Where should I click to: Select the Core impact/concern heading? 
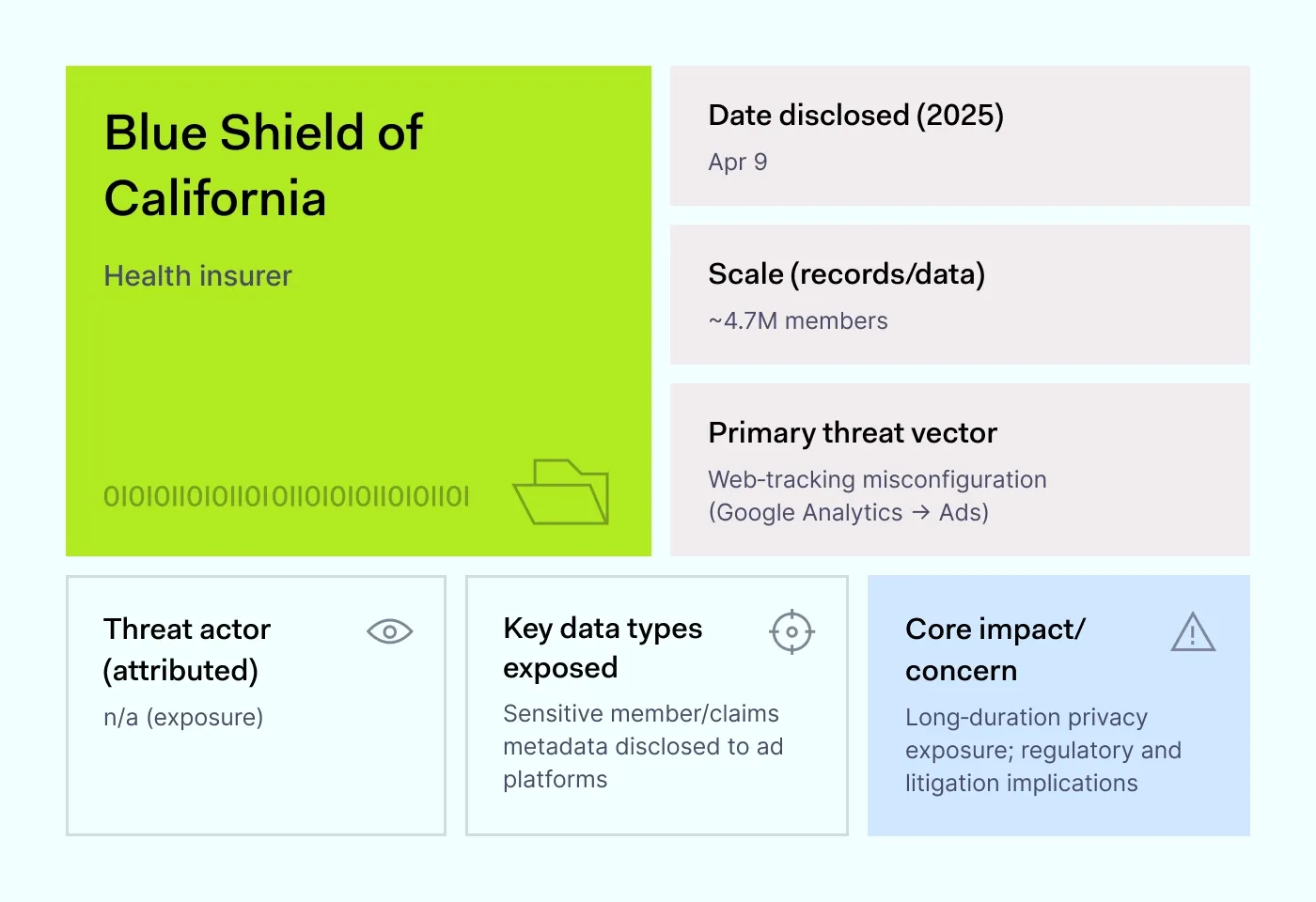995,649
